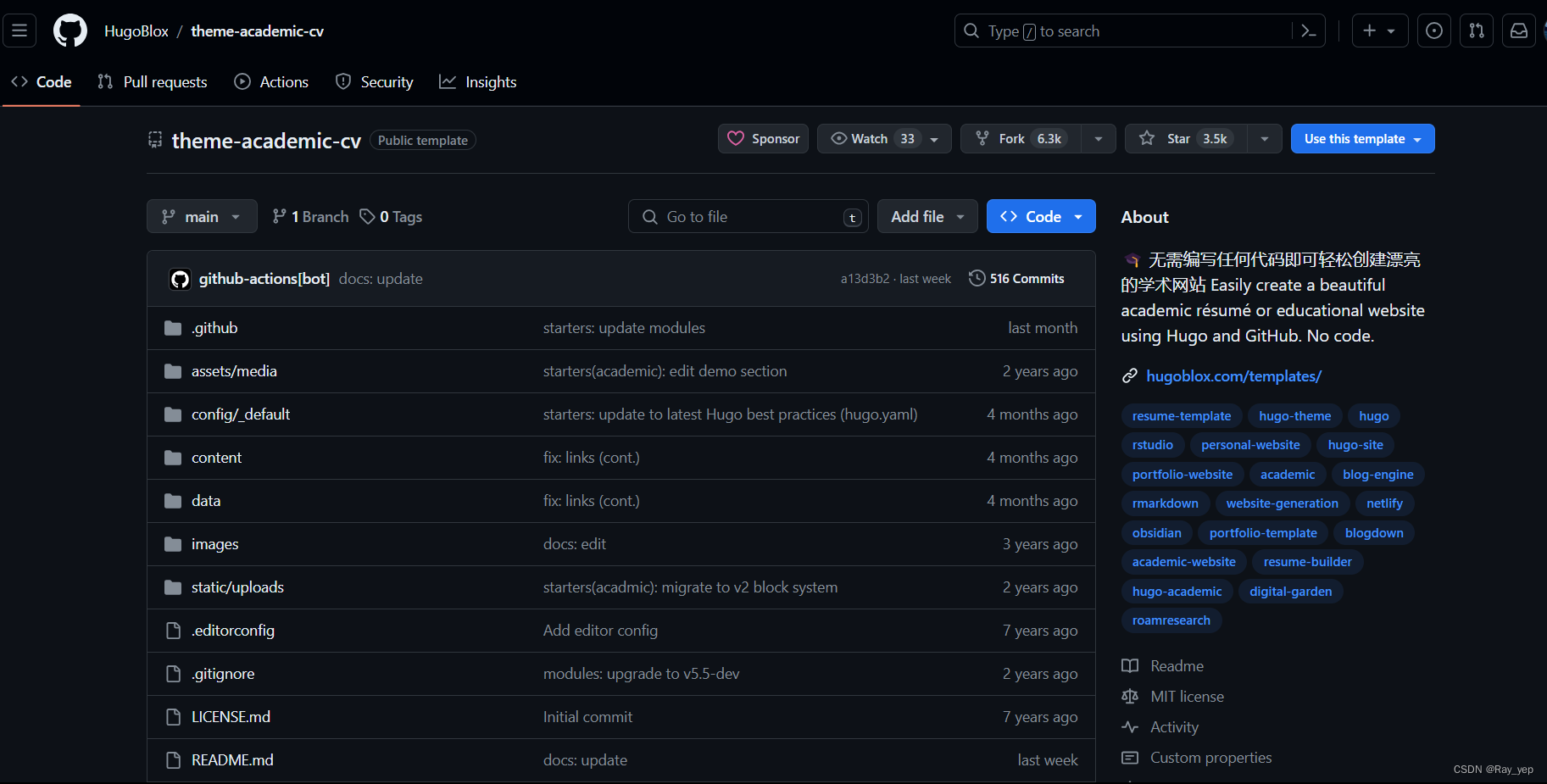The width and height of the screenshot is (1547, 784).
Task: Open the content folder icon
Action: click(173, 458)
